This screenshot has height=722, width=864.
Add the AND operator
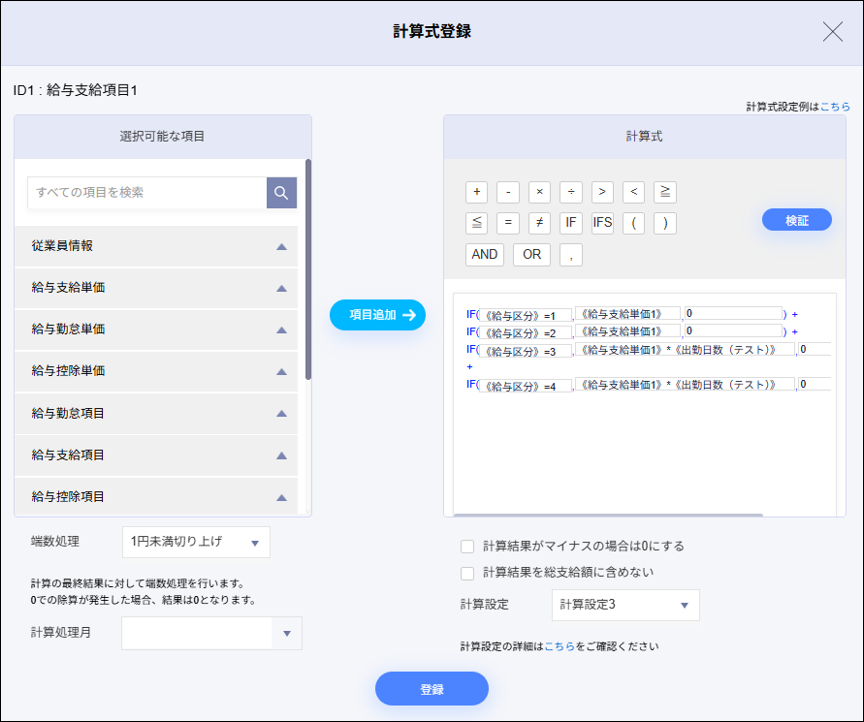coord(484,254)
